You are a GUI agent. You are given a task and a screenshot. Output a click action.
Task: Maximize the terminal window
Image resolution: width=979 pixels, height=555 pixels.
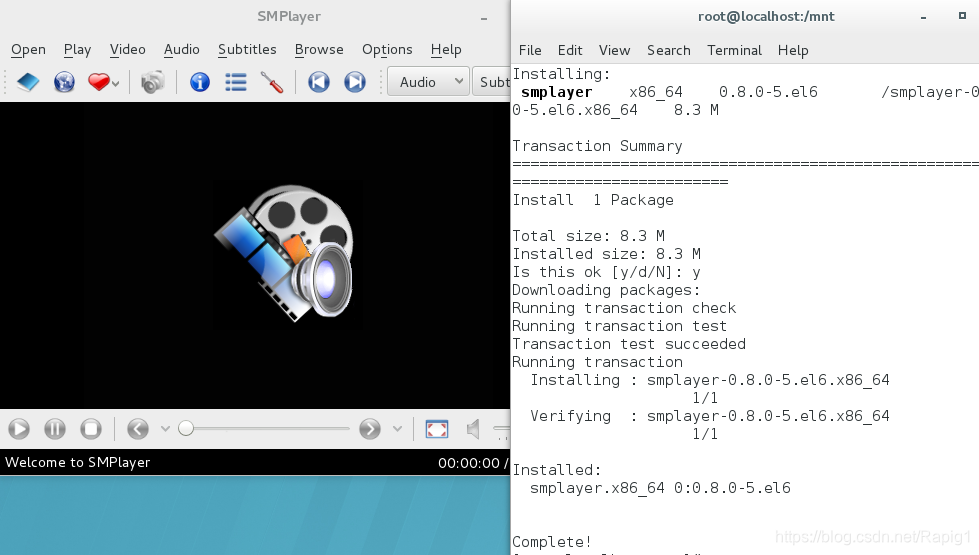(962, 16)
